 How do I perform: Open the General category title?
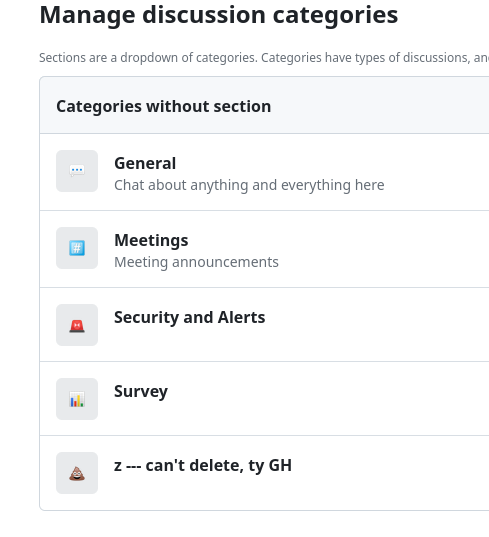tap(145, 163)
